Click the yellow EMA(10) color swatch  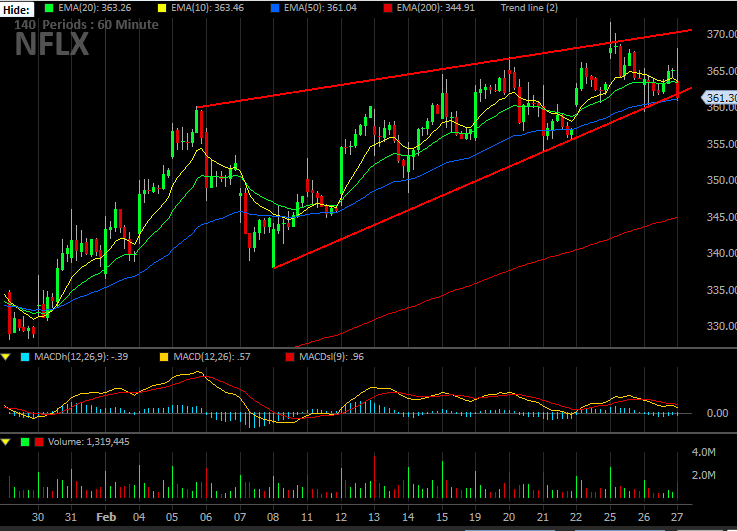click(x=162, y=8)
